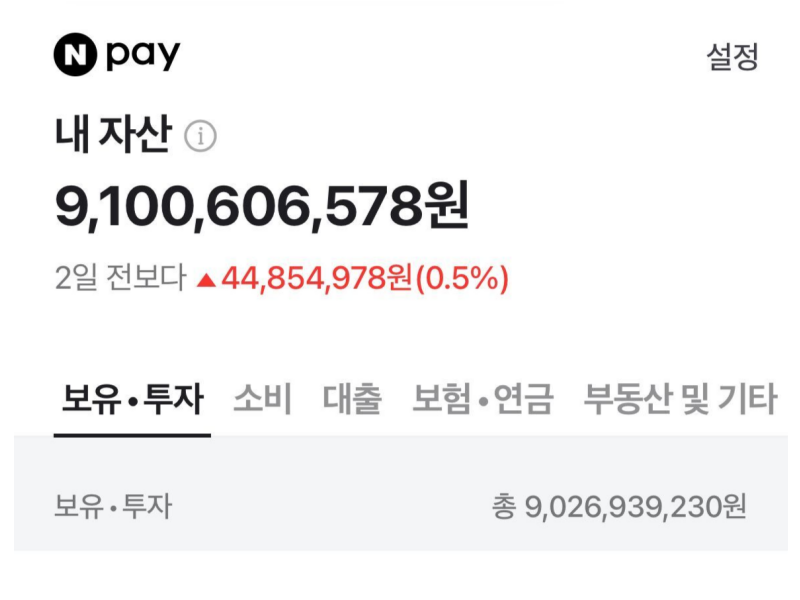The height and width of the screenshot is (600, 800).
Task: Tap the total asset amount 9,100,606,578원
Action: coord(262,207)
